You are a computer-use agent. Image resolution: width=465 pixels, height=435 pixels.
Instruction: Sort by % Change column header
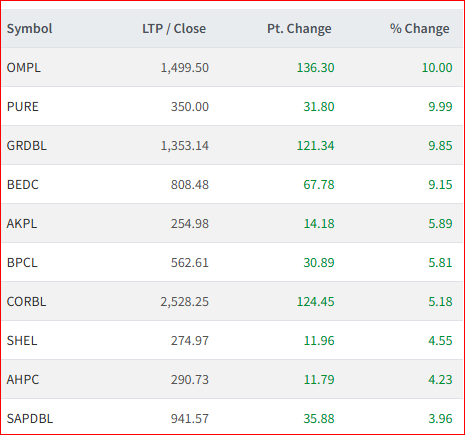click(420, 29)
